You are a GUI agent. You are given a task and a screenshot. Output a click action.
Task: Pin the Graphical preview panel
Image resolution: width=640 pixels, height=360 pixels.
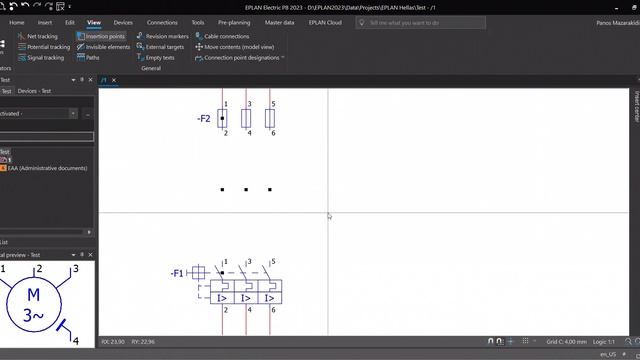82,255
